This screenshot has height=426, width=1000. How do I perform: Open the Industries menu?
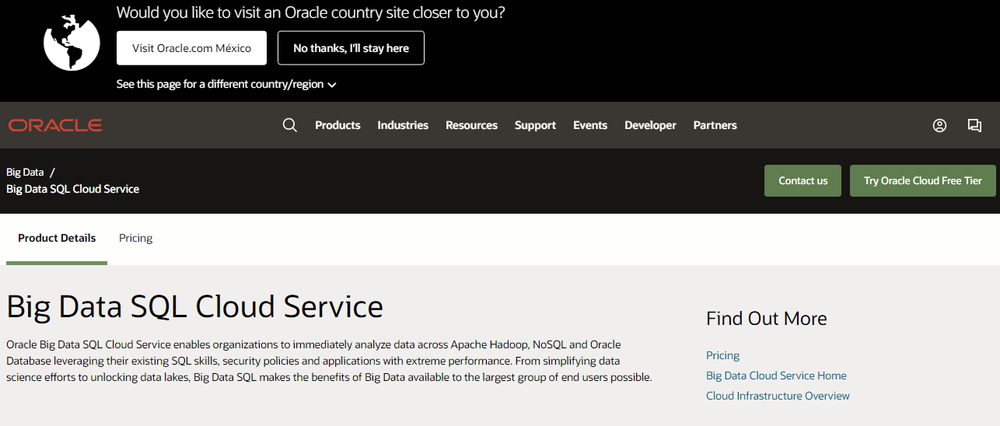point(403,125)
